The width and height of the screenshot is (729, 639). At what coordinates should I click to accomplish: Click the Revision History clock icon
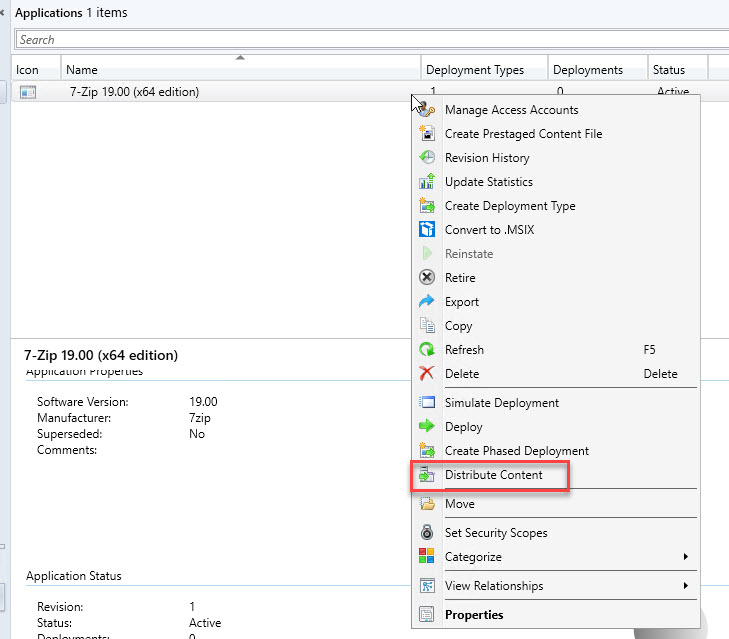427,158
